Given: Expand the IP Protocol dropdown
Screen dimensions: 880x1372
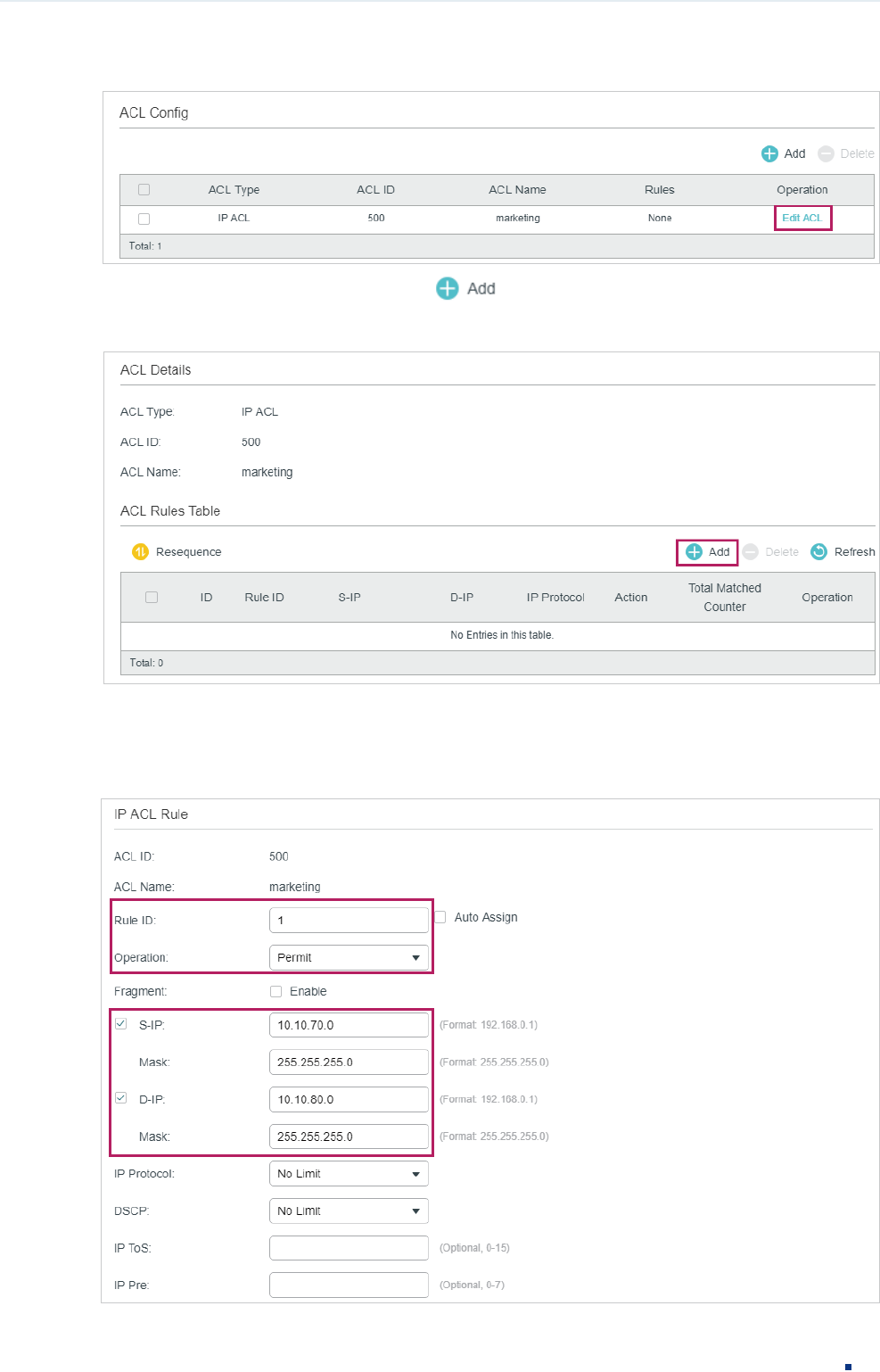Looking at the screenshot, I should click(349, 1173).
